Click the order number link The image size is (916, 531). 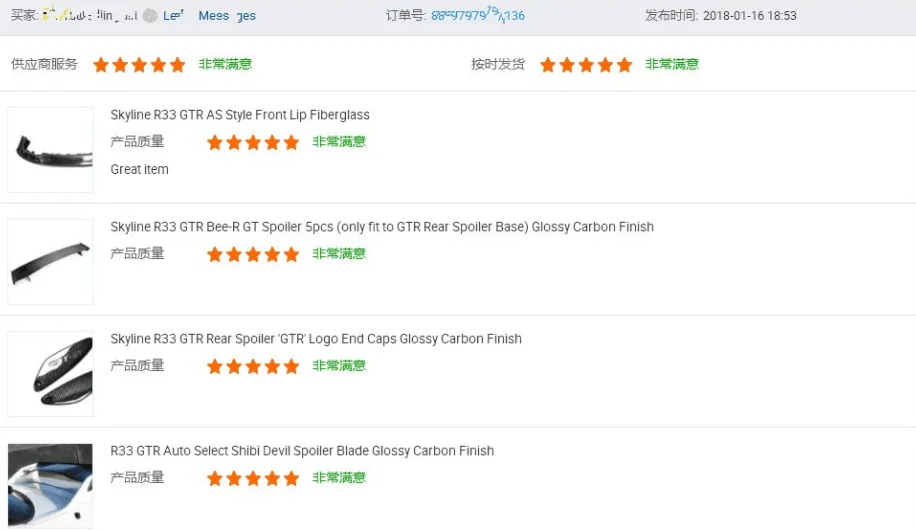[478, 16]
